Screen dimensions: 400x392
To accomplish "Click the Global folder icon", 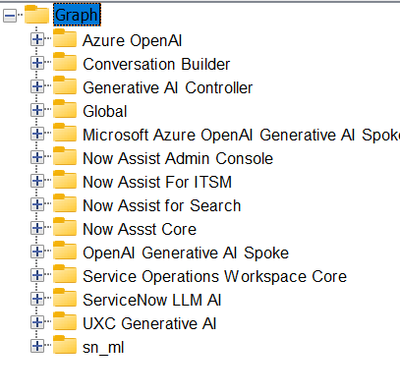I will [x=65, y=109].
